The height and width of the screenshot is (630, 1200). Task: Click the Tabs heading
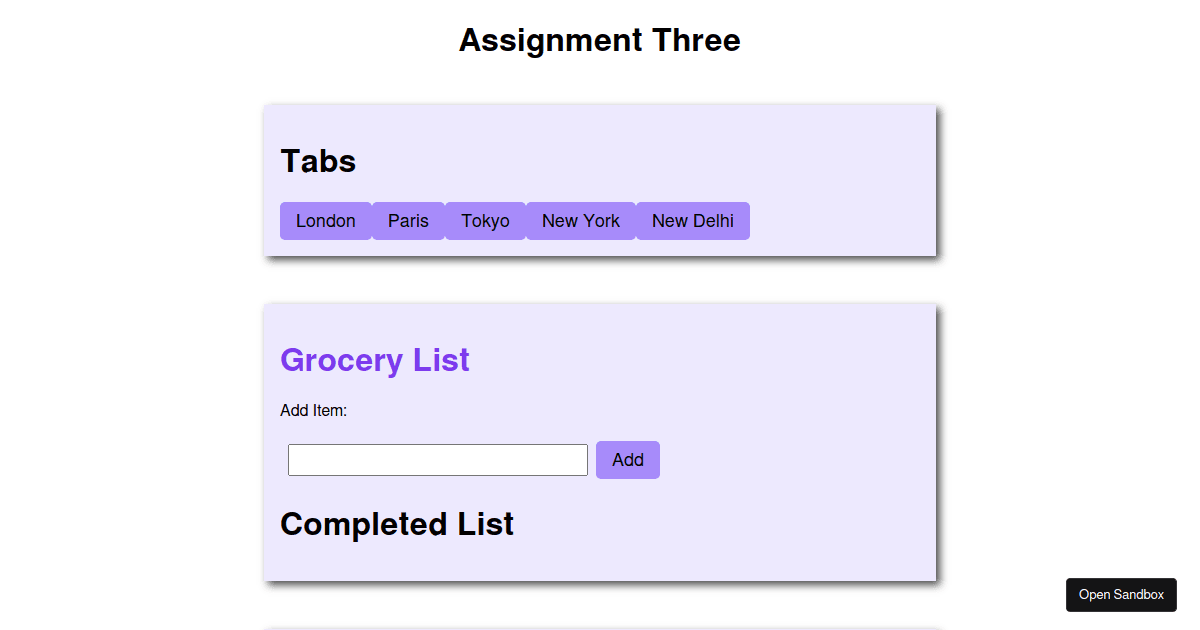click(x=318, y=161)
